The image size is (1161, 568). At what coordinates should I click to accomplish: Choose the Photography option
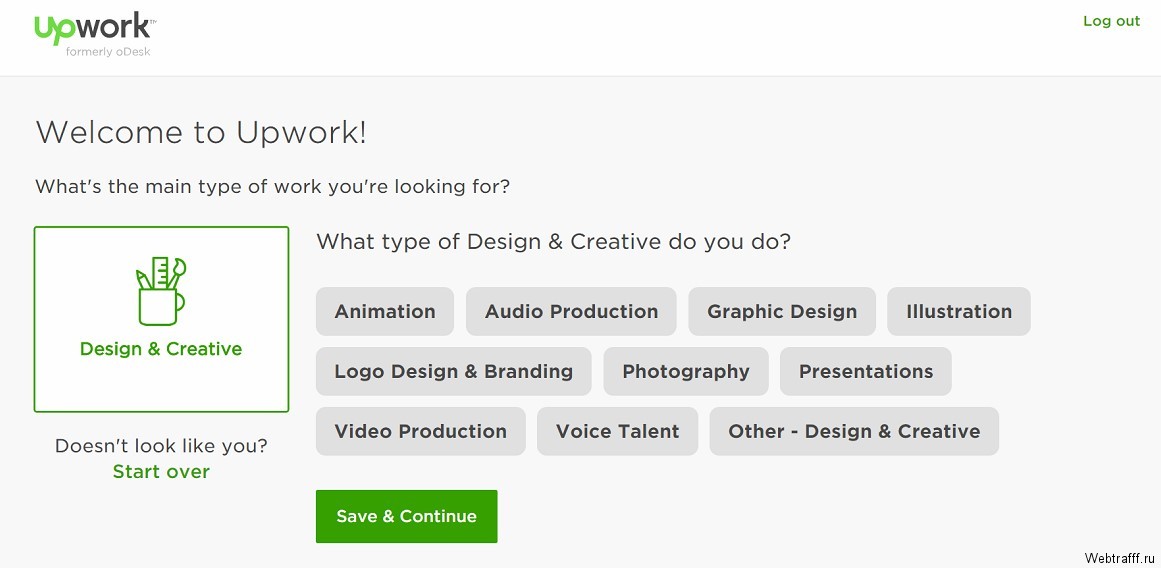(x=686, y=371)
